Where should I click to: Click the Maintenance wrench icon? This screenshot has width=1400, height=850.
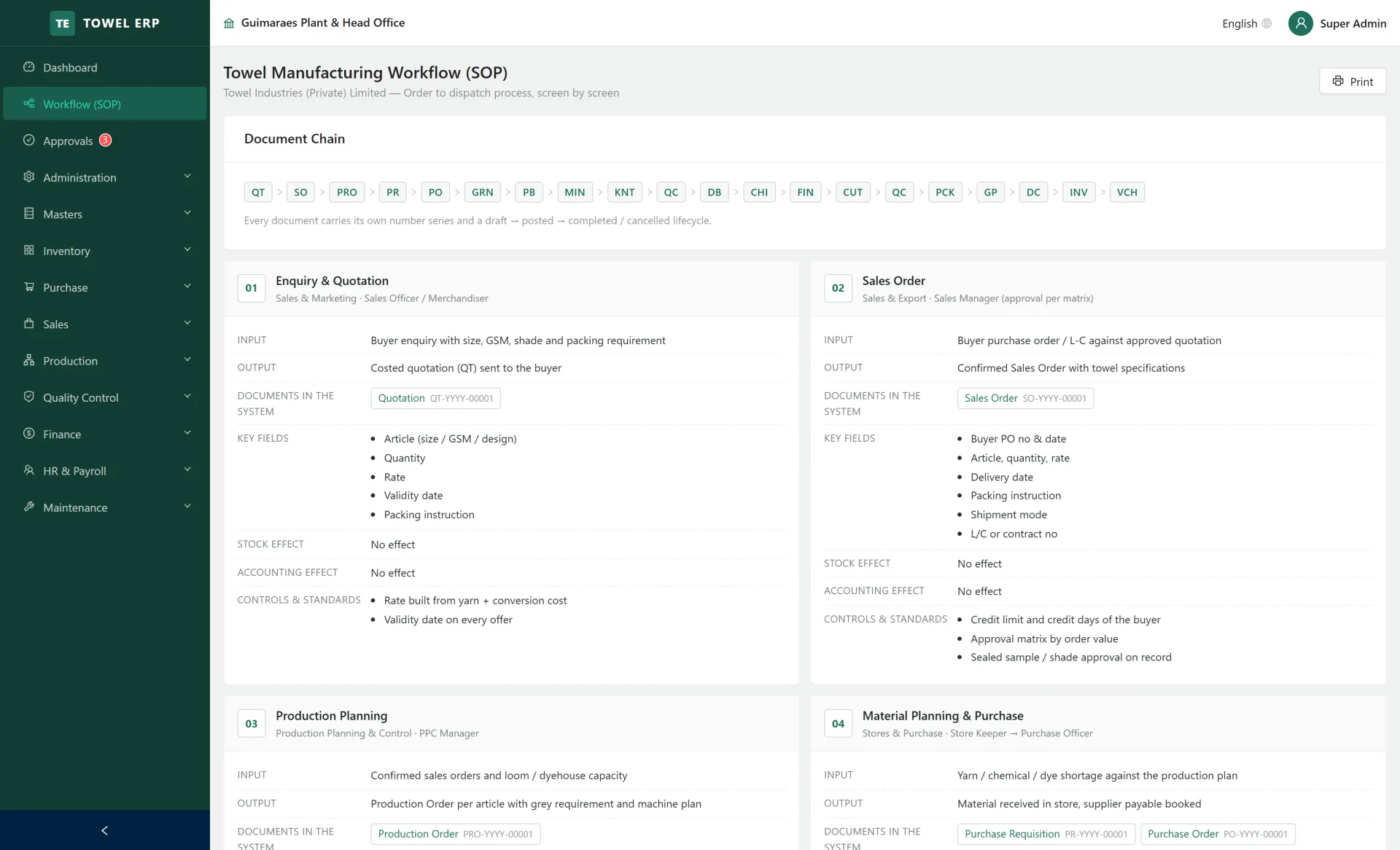[29, 507]
